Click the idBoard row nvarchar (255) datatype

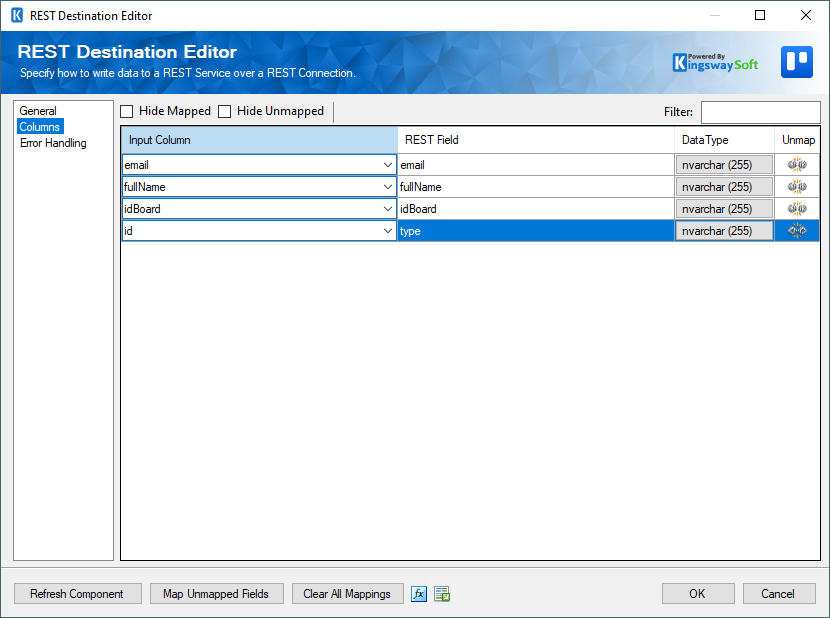click(724, 209)
